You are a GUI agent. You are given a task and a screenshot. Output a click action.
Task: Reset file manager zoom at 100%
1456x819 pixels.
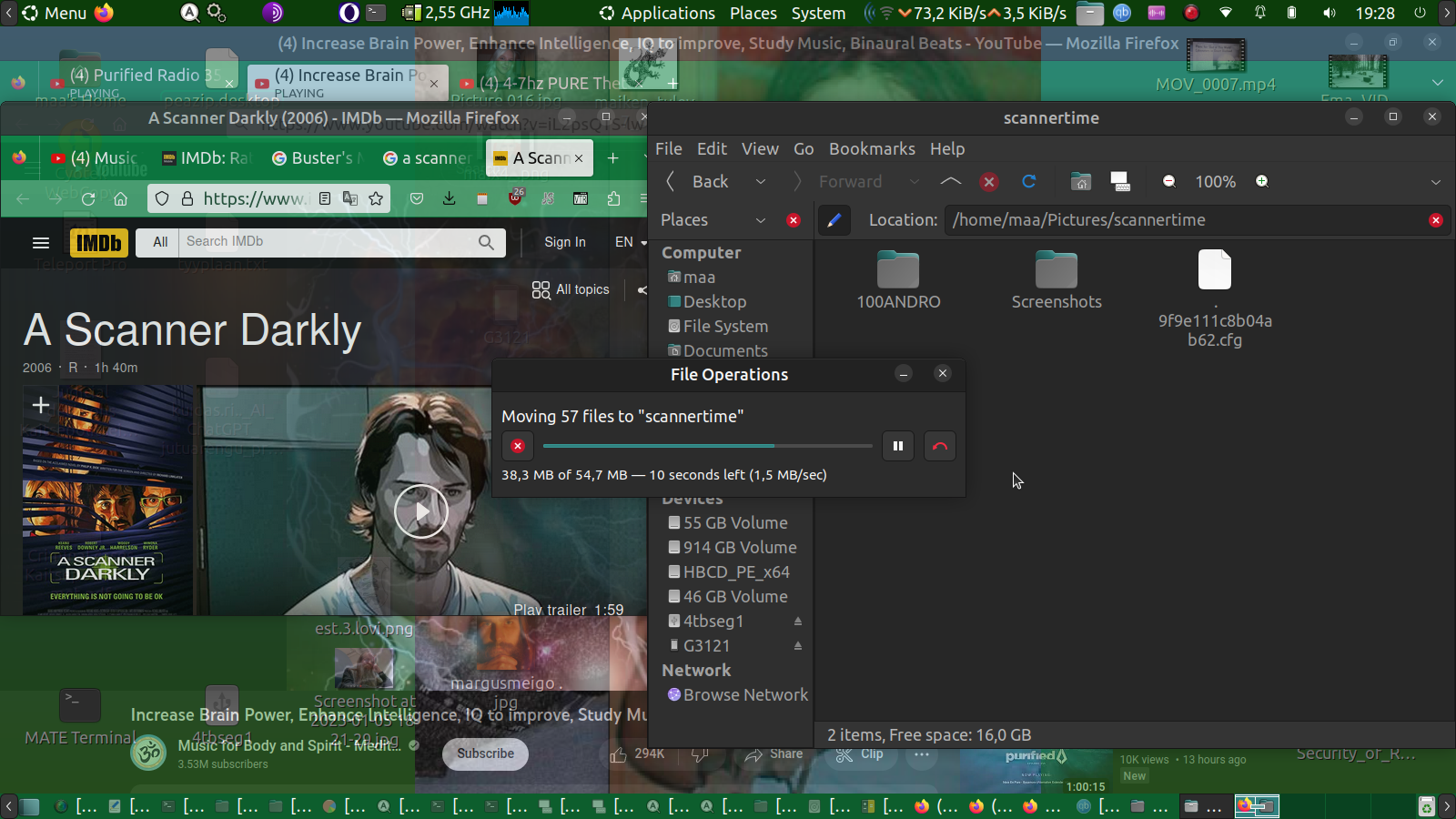[1216, 182]
